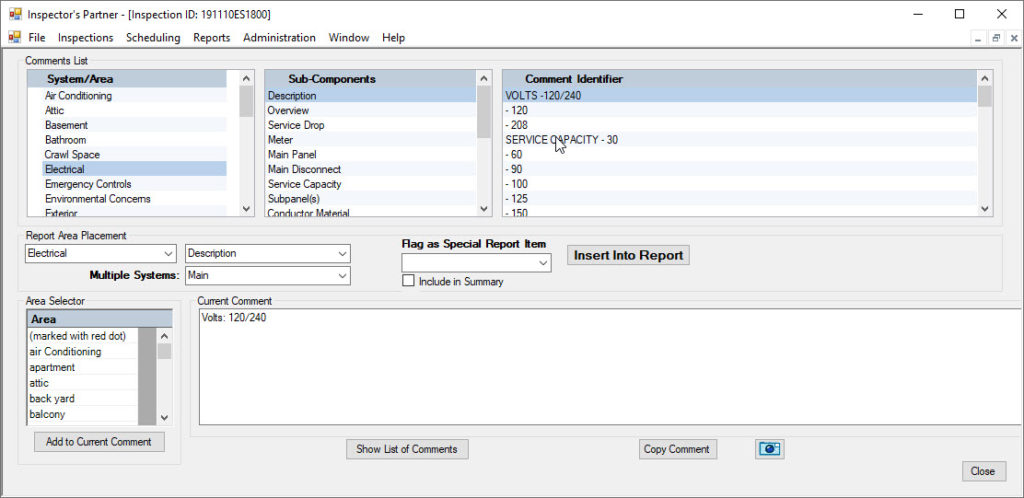Open the Inspections menu

coord(86,37)
